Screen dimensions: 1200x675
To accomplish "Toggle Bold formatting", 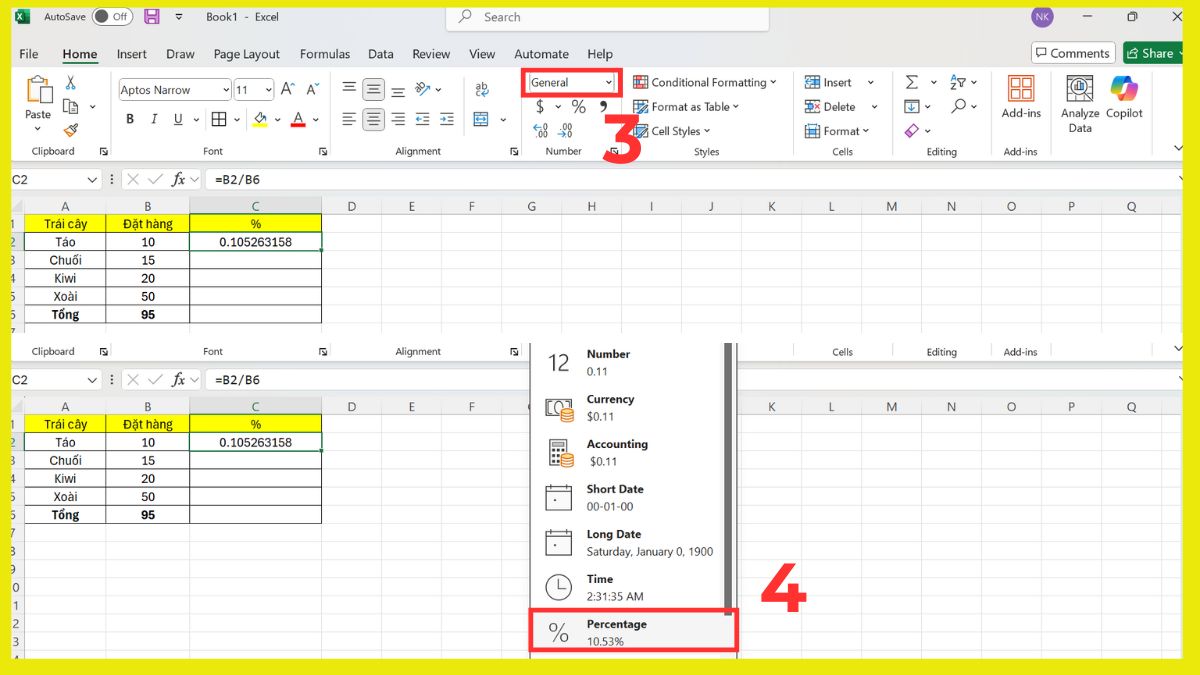I will (x=130, y=118).
